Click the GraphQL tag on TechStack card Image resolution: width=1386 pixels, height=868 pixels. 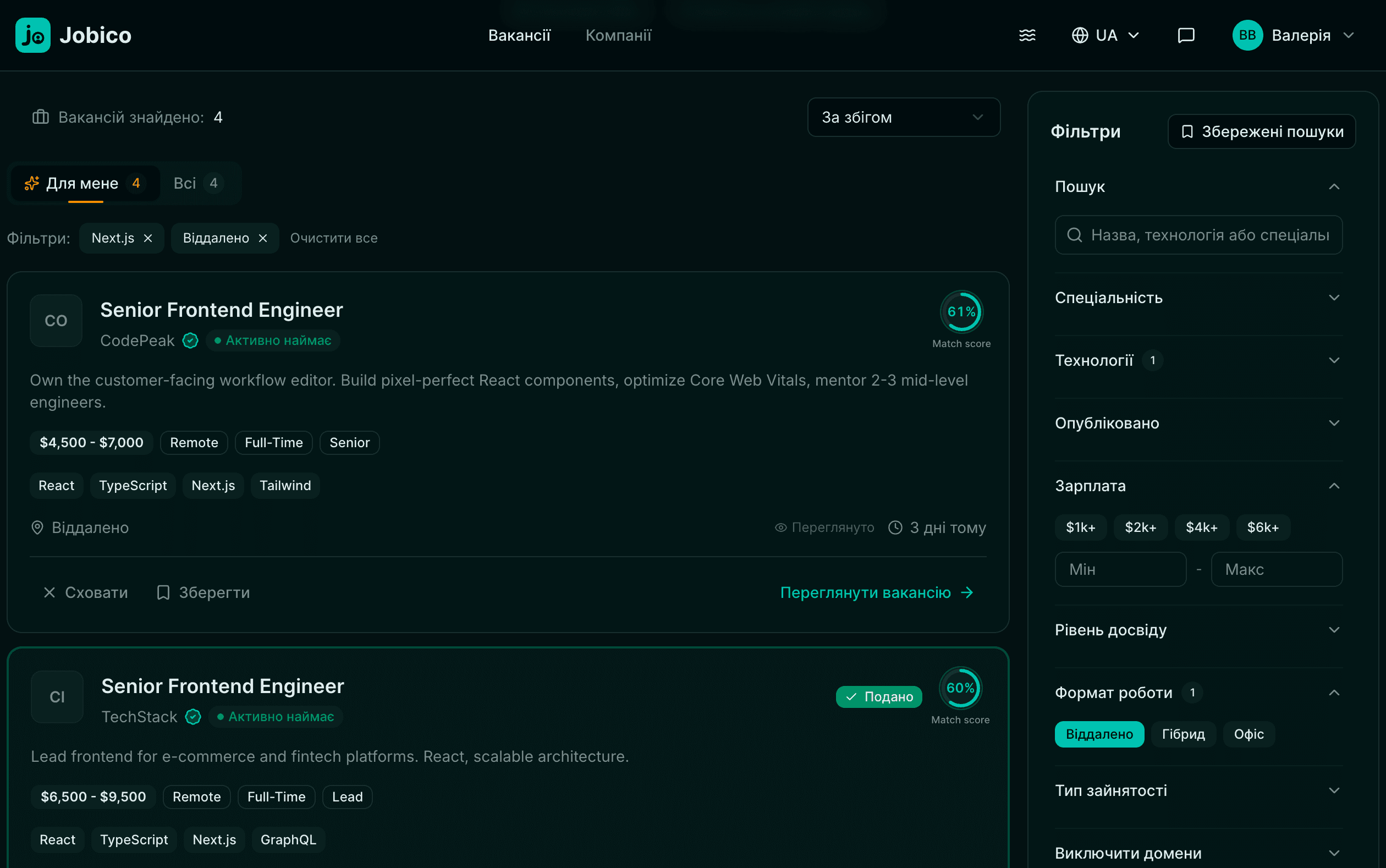pos(288,840)
